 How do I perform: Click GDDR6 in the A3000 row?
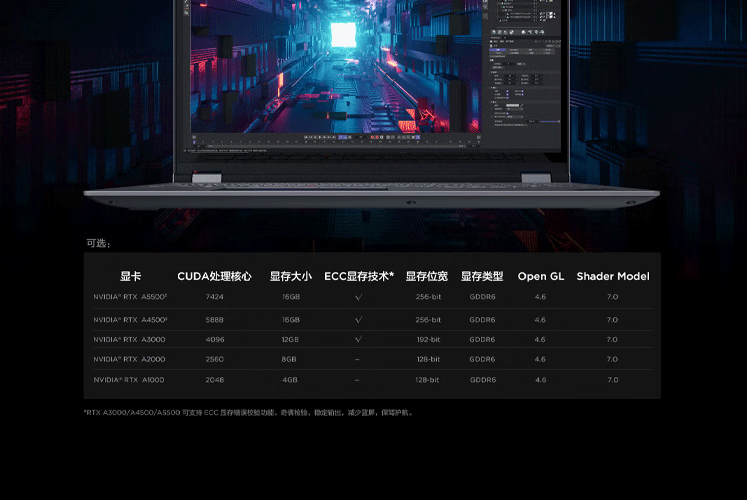(482, 340)
